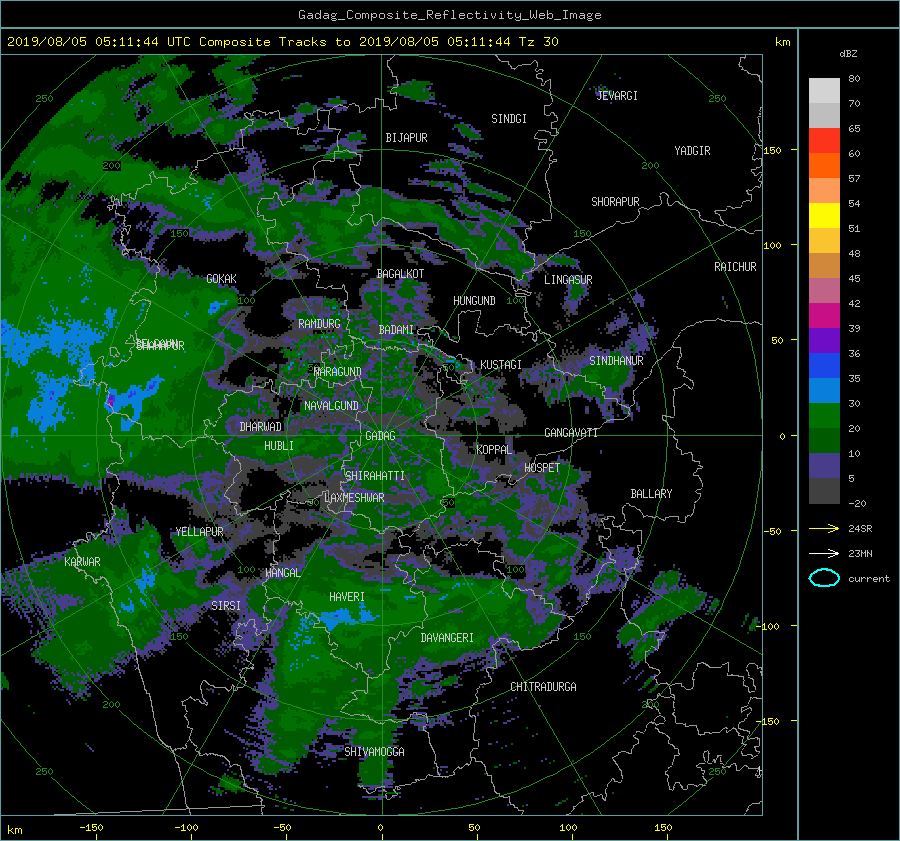Select the orange 60-57 dBZ color swatch
900x841 pixels.
[x=824, y=165]
